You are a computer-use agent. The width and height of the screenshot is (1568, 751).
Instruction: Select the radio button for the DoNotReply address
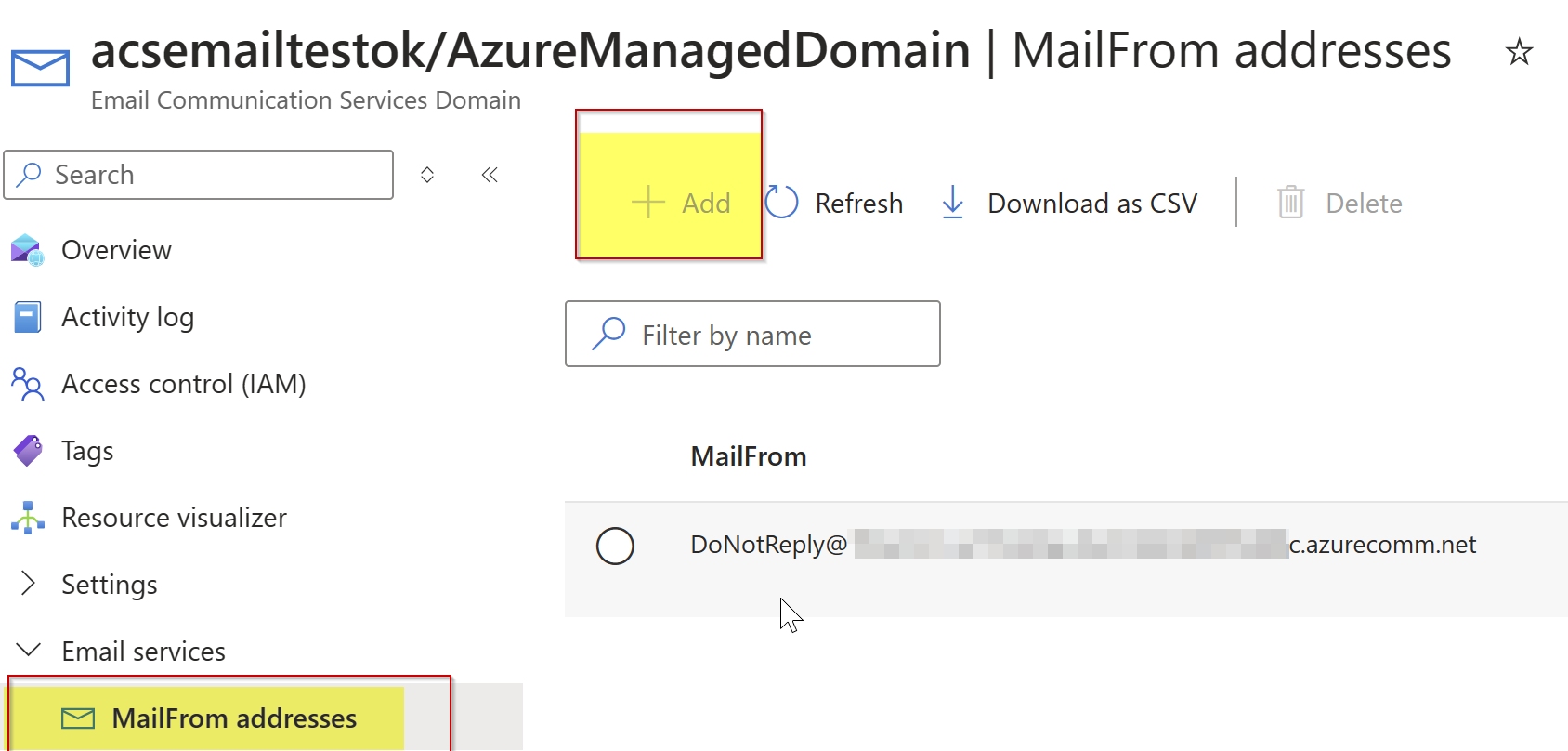tap(615, 546)
